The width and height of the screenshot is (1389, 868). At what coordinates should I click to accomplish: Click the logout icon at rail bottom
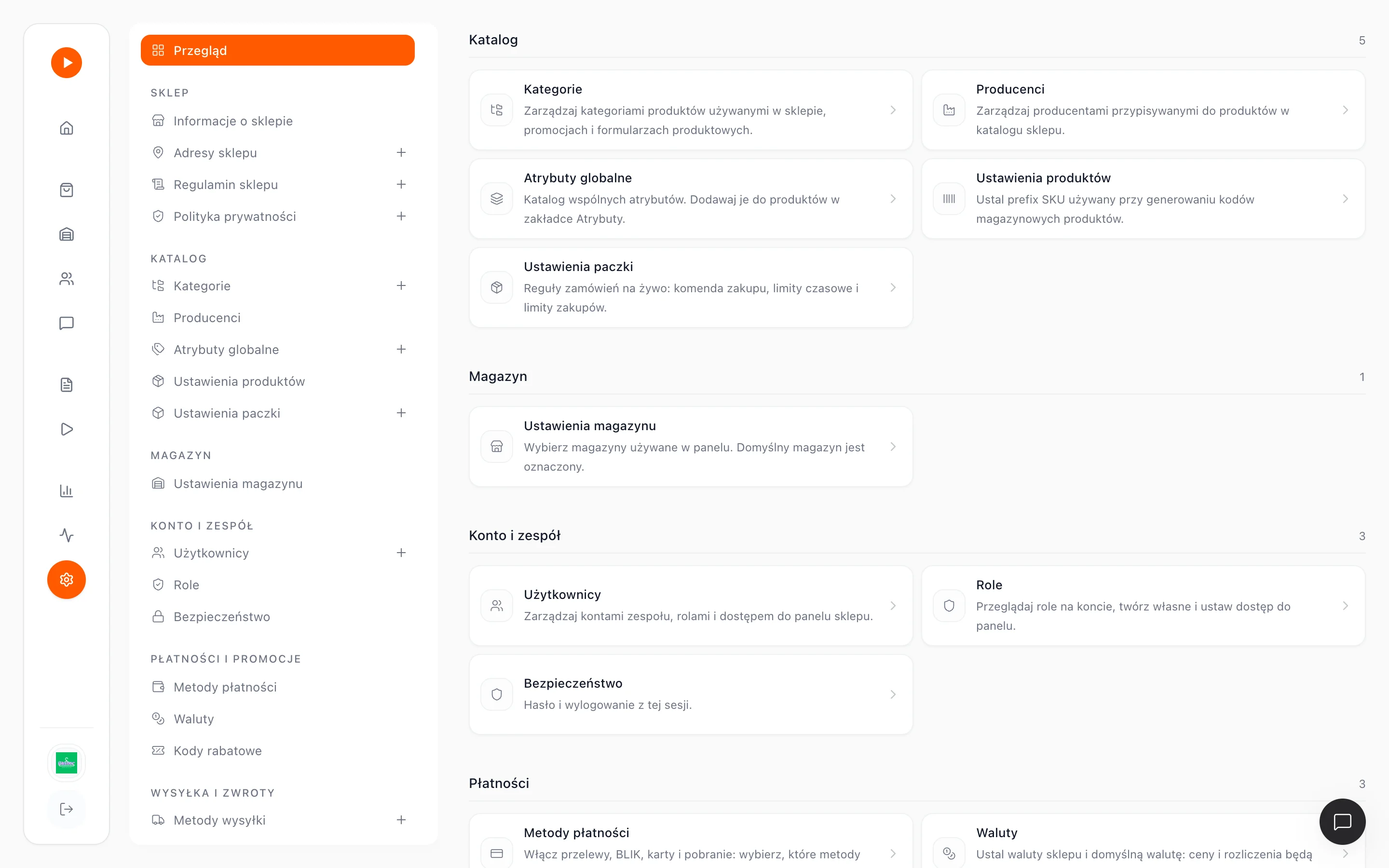(x=67, y=809)
